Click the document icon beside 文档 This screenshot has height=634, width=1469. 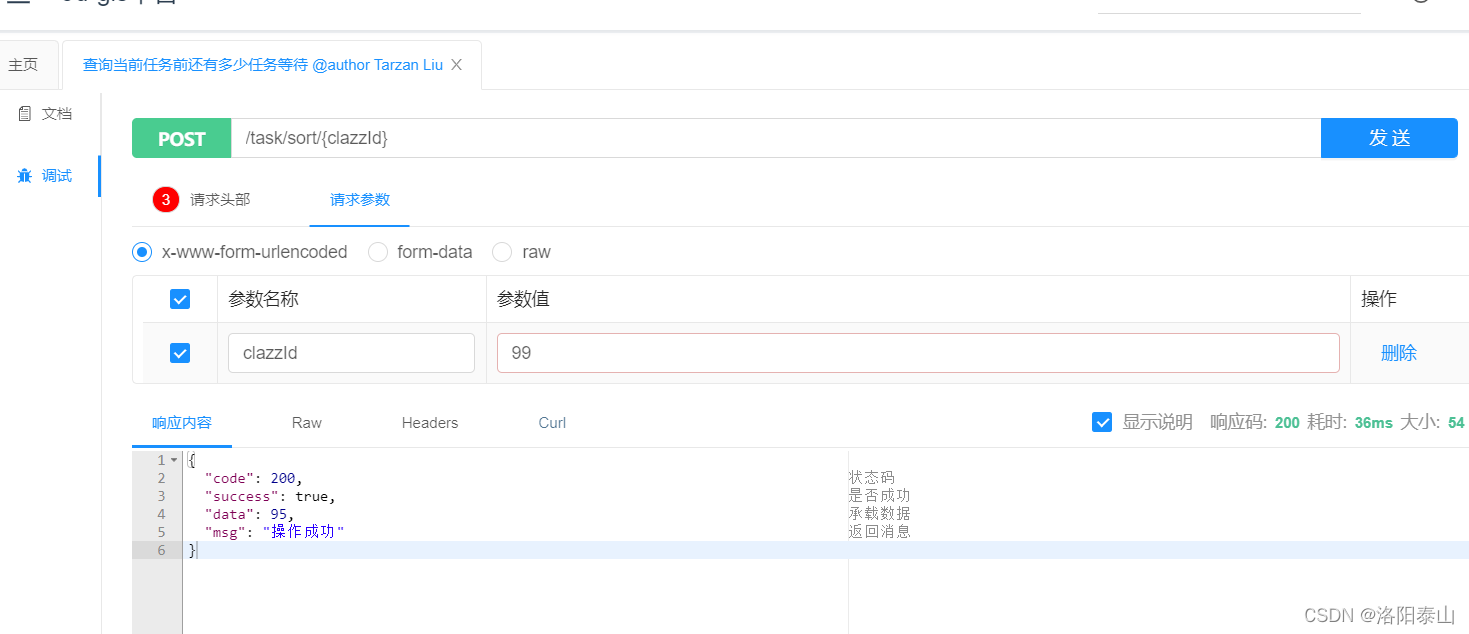click(25, 114)
